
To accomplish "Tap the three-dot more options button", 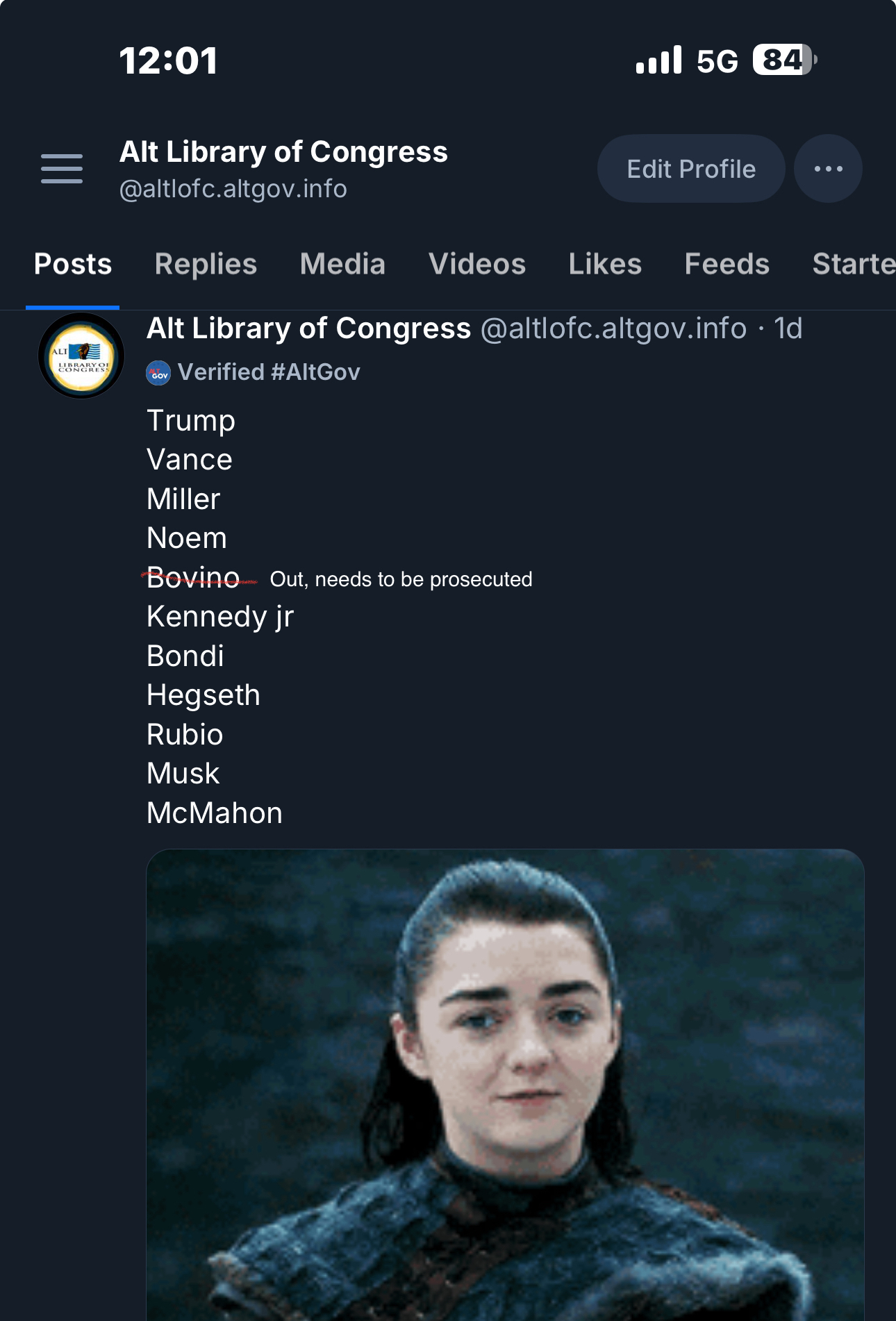I will point(828,169).
